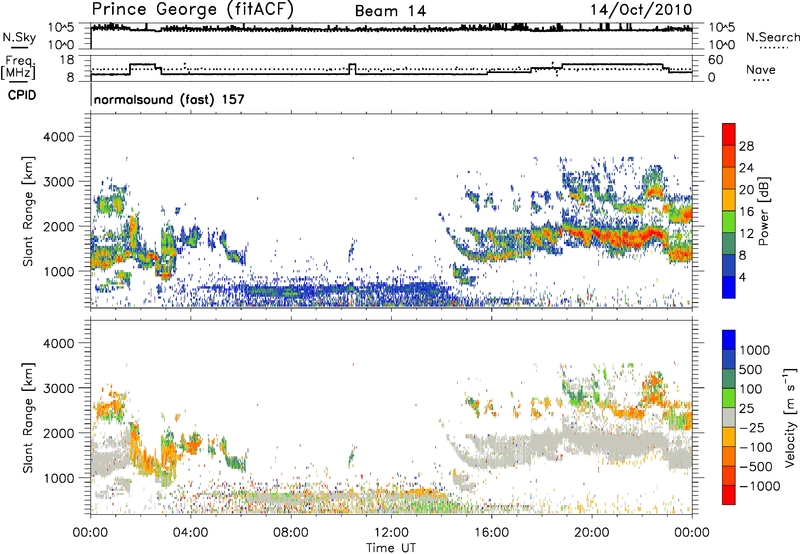This screenshot has height=554, width=800.
Task: Click the "Velocity [m s⁻¹]" colorbar title
Action: 790,417
